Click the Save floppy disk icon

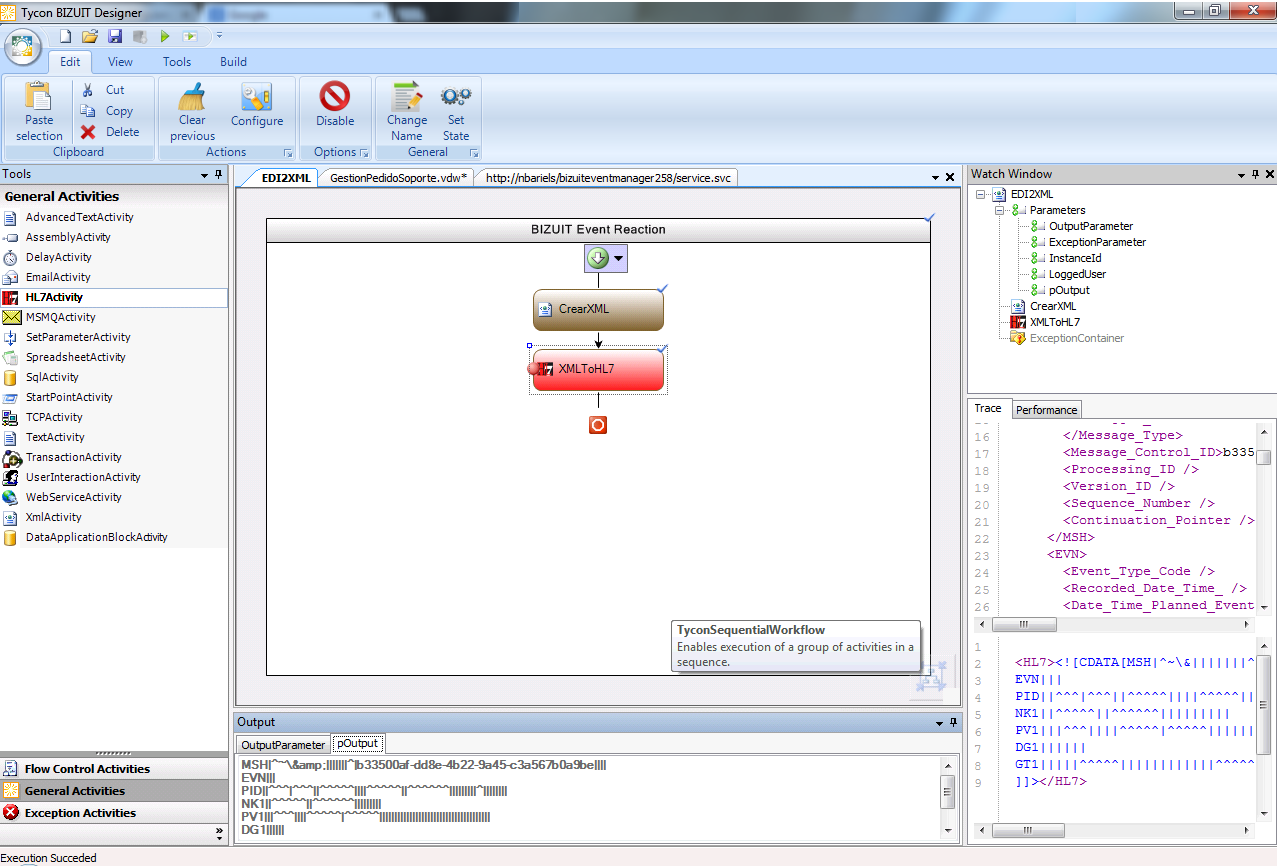pyautogui.click(x=115, y=36)
